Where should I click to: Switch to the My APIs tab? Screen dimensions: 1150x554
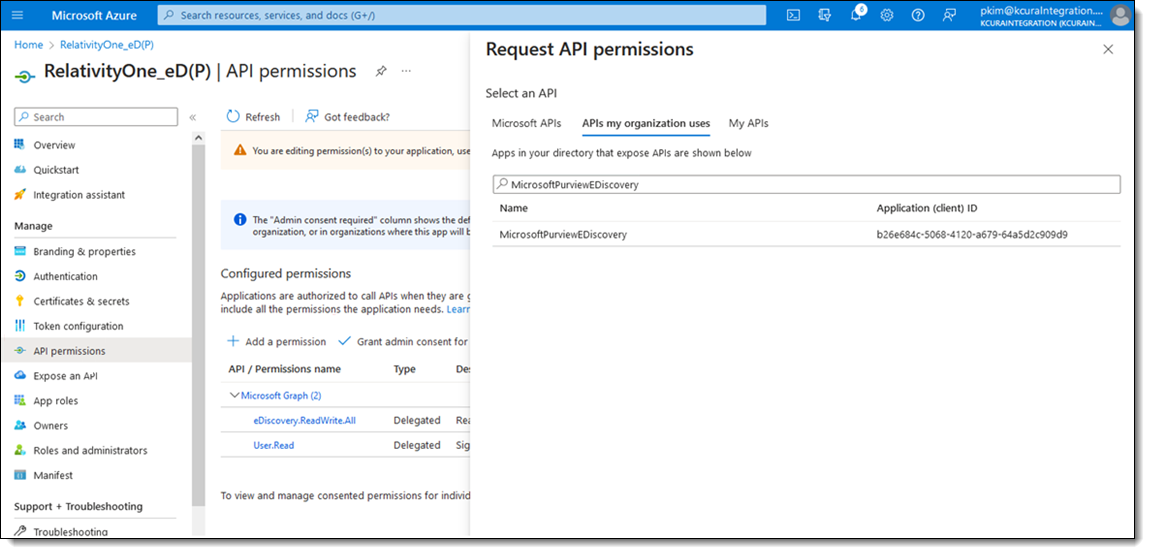coord(749,123)
